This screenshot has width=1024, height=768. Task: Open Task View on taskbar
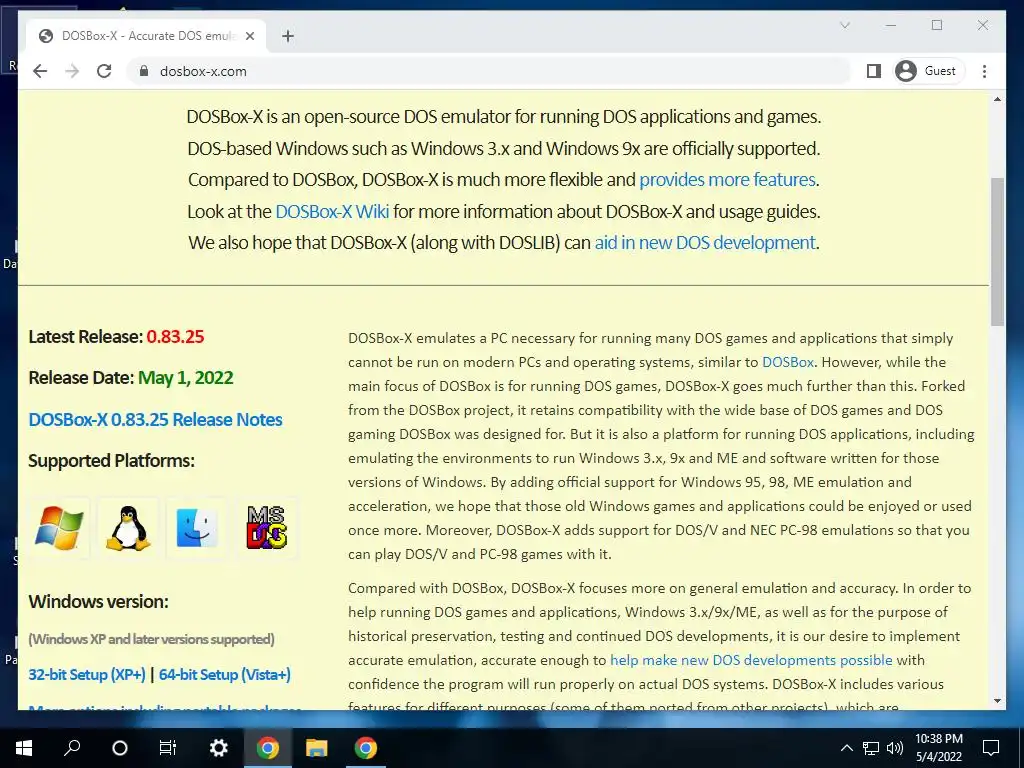168,748
